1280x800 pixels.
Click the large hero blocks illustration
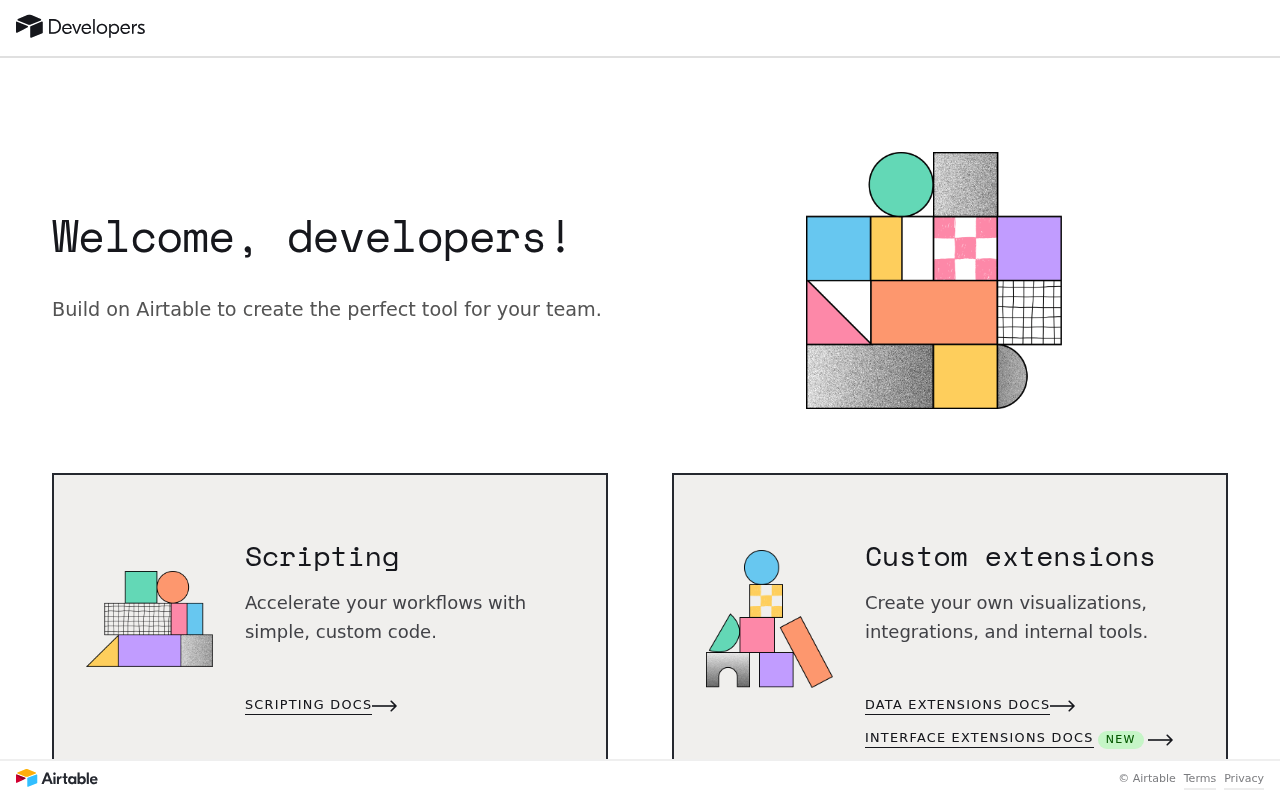(934, 280)
